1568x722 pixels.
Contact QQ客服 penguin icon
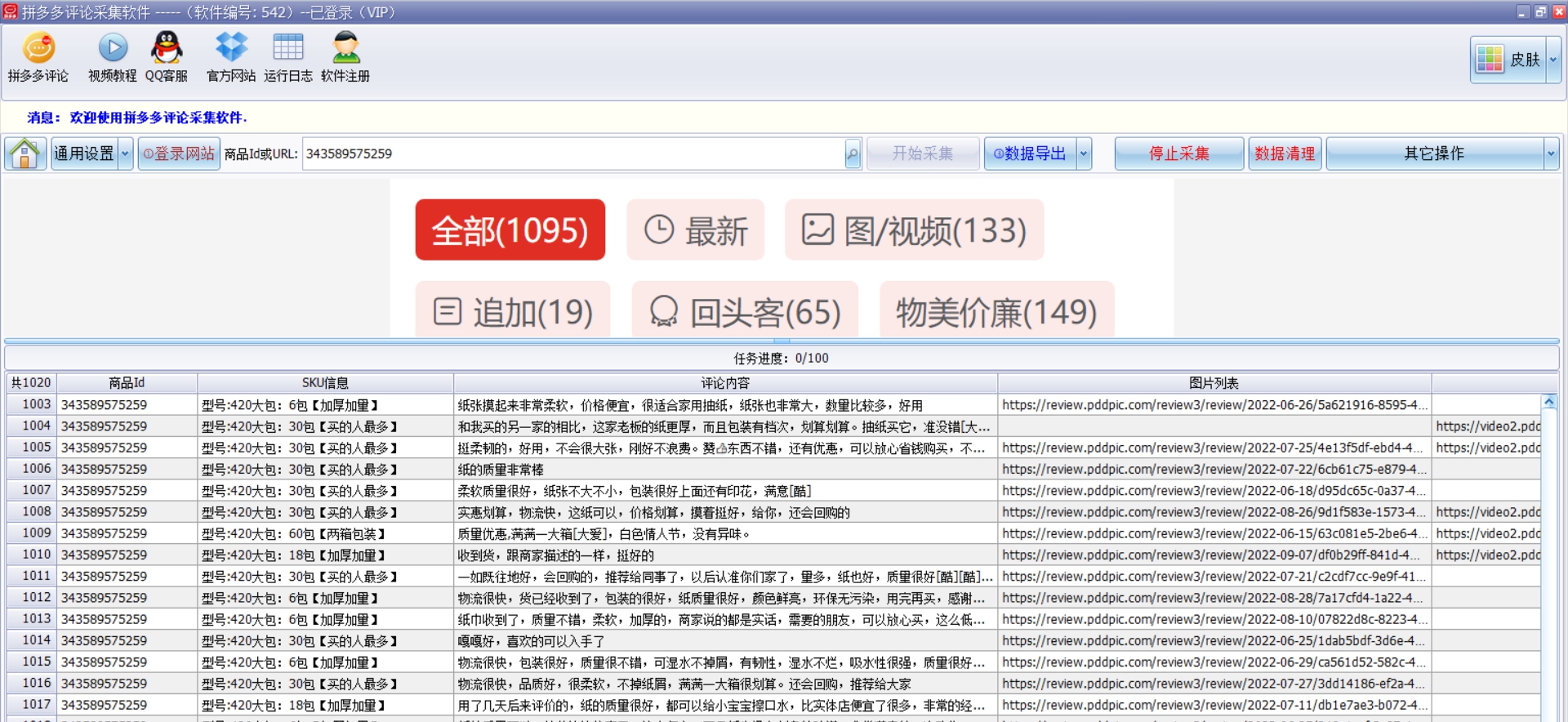point(167,57)
